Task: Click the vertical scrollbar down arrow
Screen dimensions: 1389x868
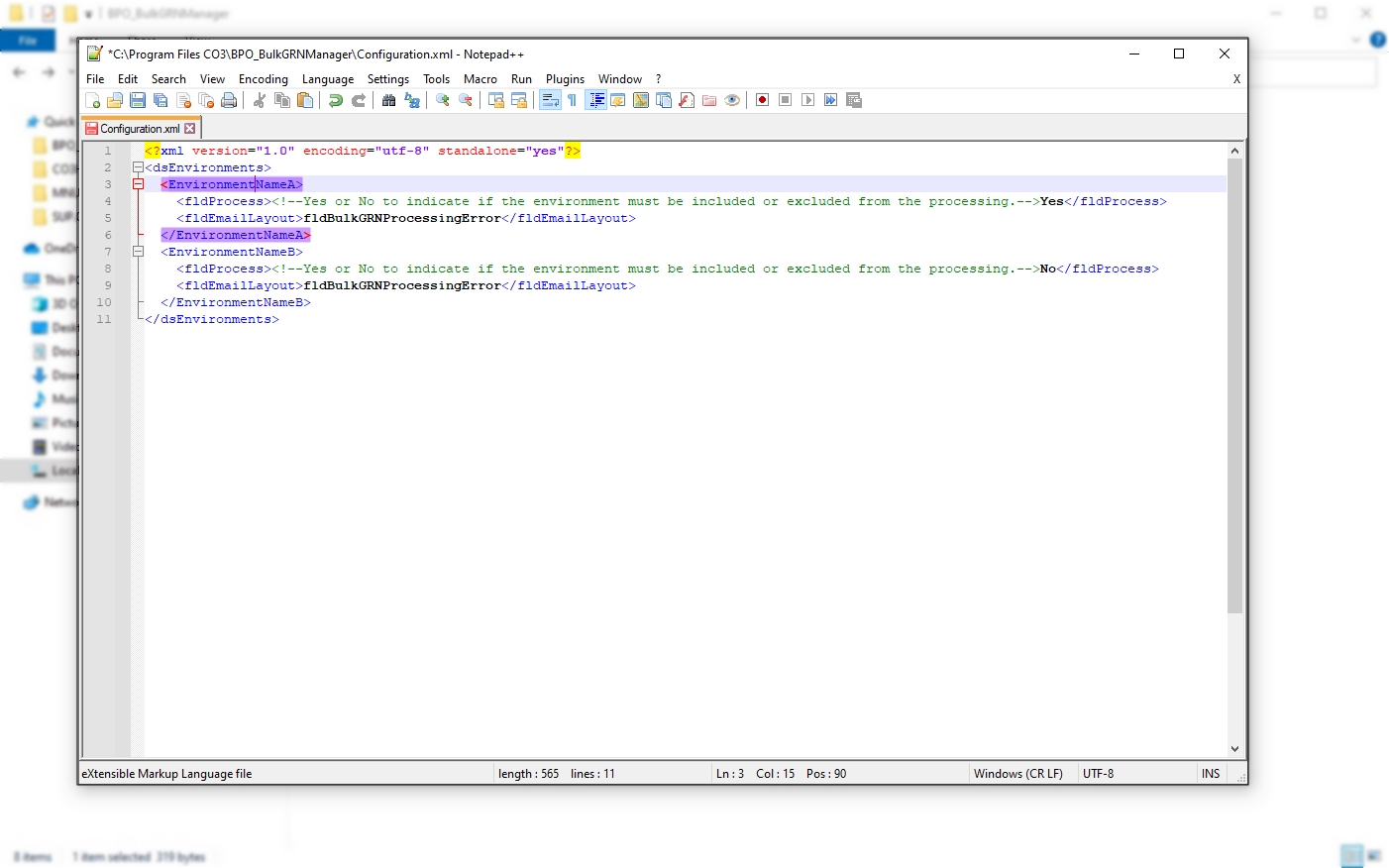Action: coord(1234,749)
